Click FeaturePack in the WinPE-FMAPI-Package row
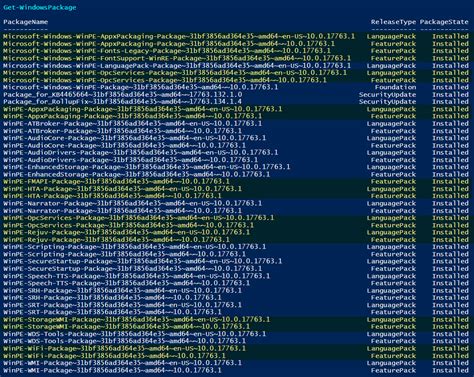The image size is (474, 377). pos(393,182)
